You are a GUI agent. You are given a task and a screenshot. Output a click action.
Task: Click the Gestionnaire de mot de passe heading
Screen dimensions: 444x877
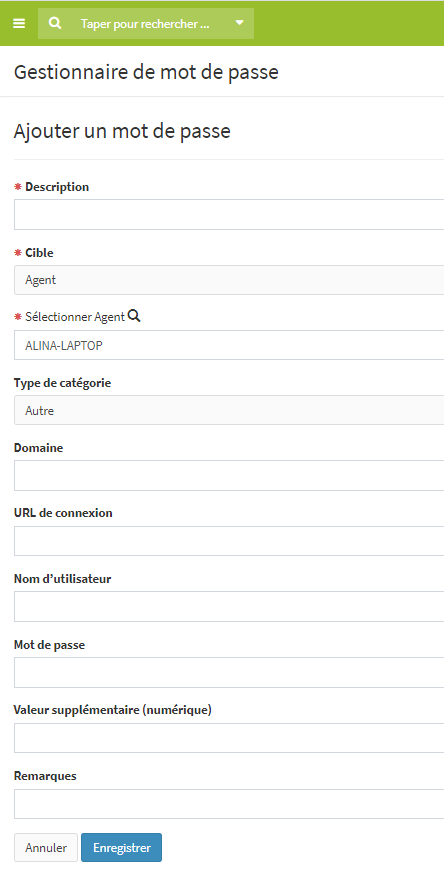(146, 72)
